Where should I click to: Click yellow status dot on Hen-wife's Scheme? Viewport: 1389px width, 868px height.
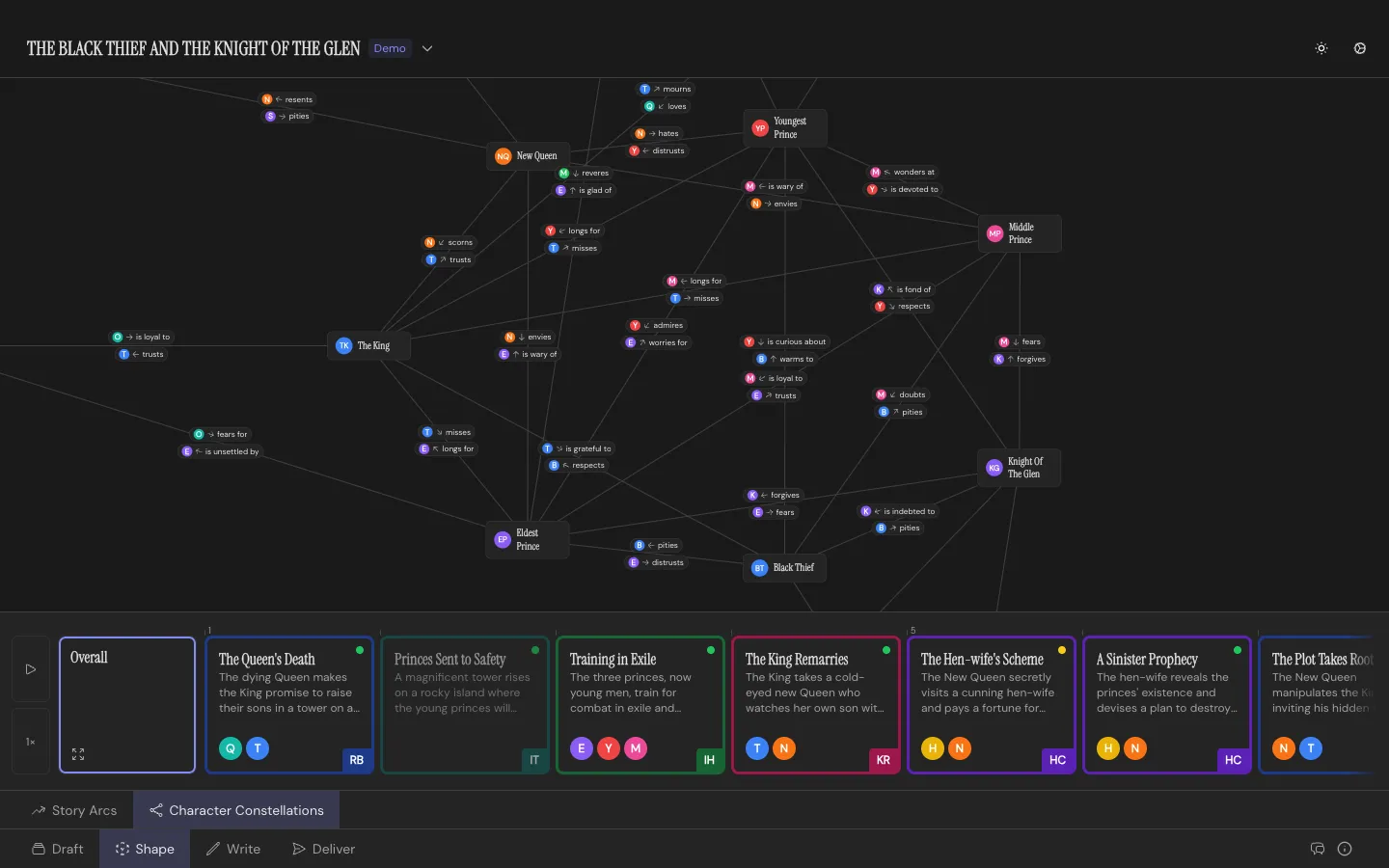[x=1062, y=650]
